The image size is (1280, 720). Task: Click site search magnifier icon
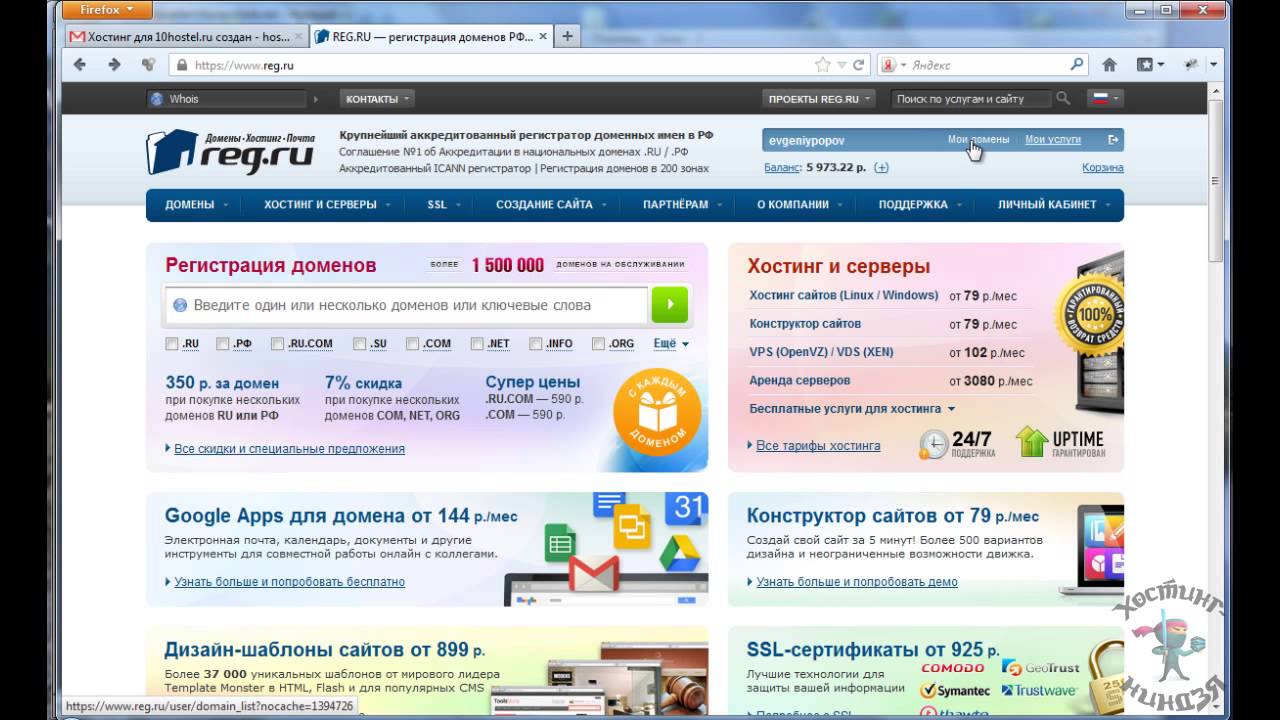point(1062,99)
